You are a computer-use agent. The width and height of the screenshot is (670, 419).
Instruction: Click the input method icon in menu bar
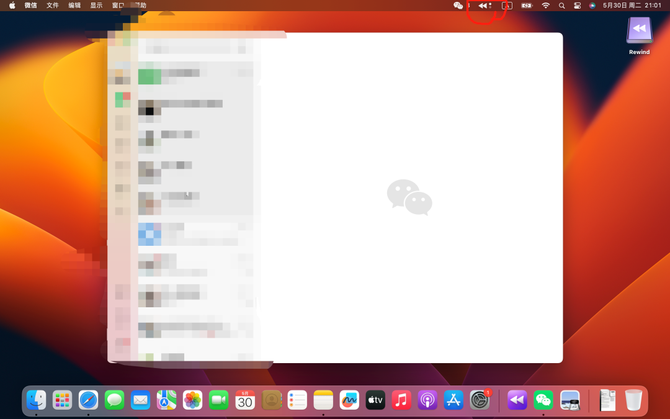point(507,6)
